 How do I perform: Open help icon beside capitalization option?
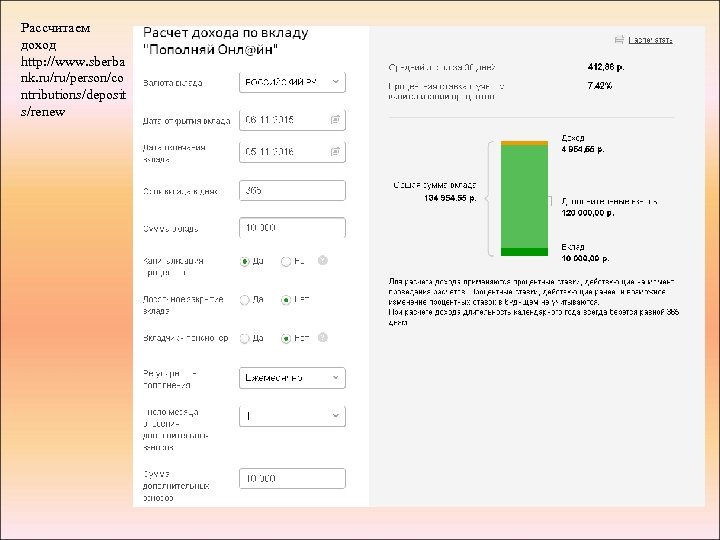pyautogui.click(x=323, y=260)
